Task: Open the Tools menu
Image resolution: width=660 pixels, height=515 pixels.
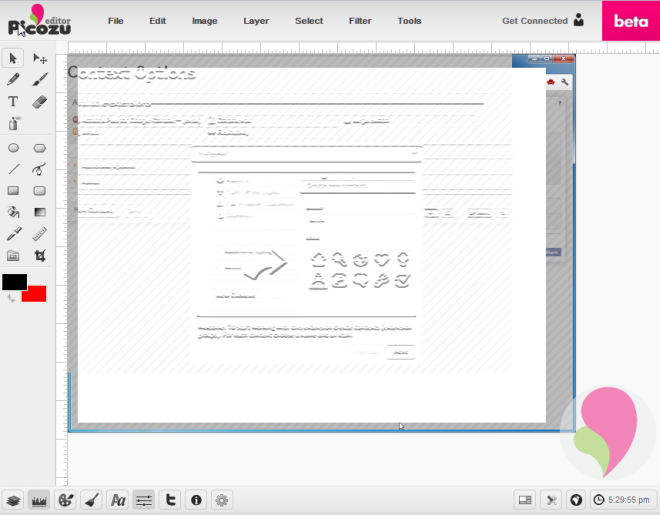Action: [x=409, y=21]
